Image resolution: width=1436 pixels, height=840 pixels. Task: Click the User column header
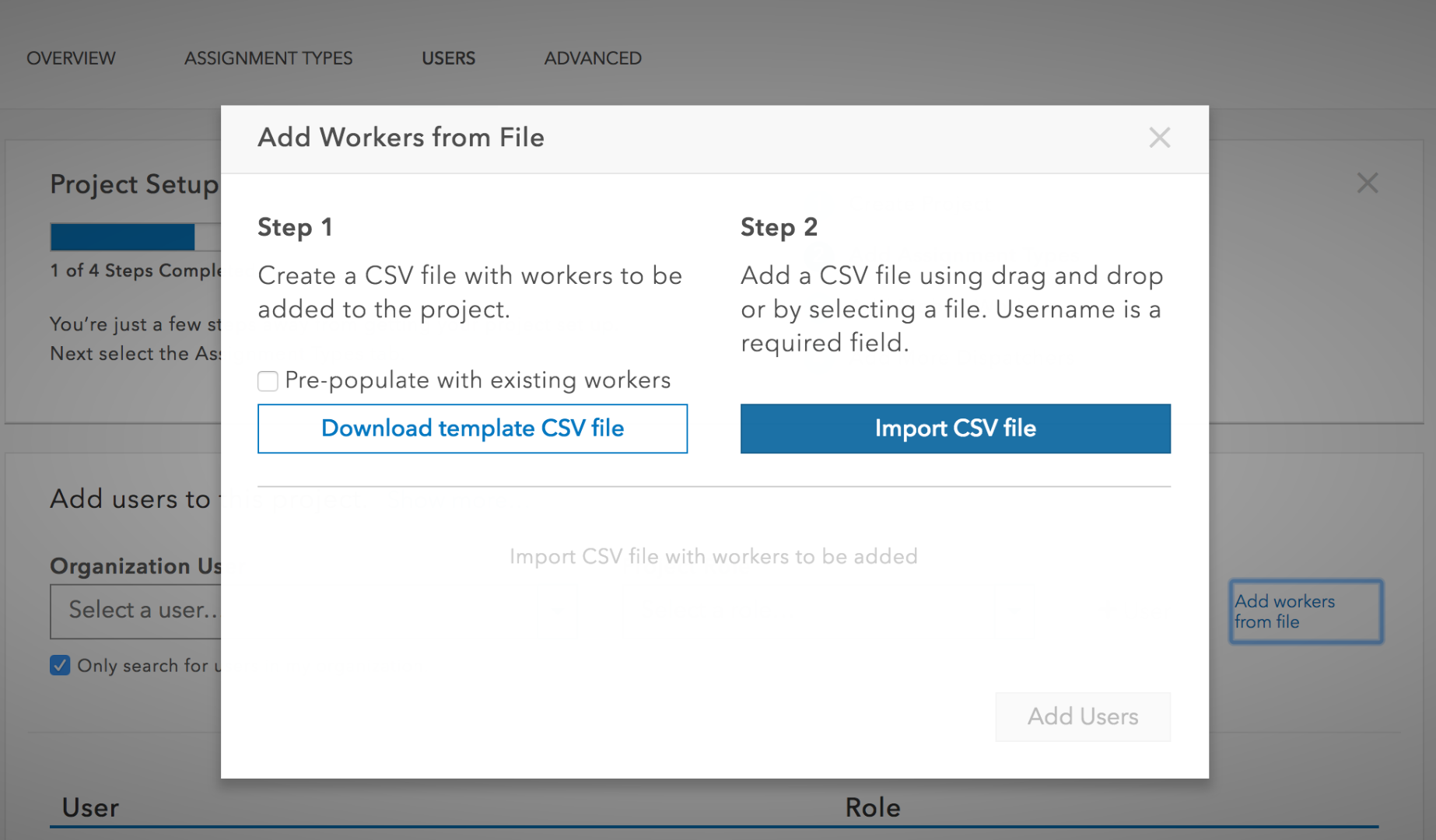(90, 807)
